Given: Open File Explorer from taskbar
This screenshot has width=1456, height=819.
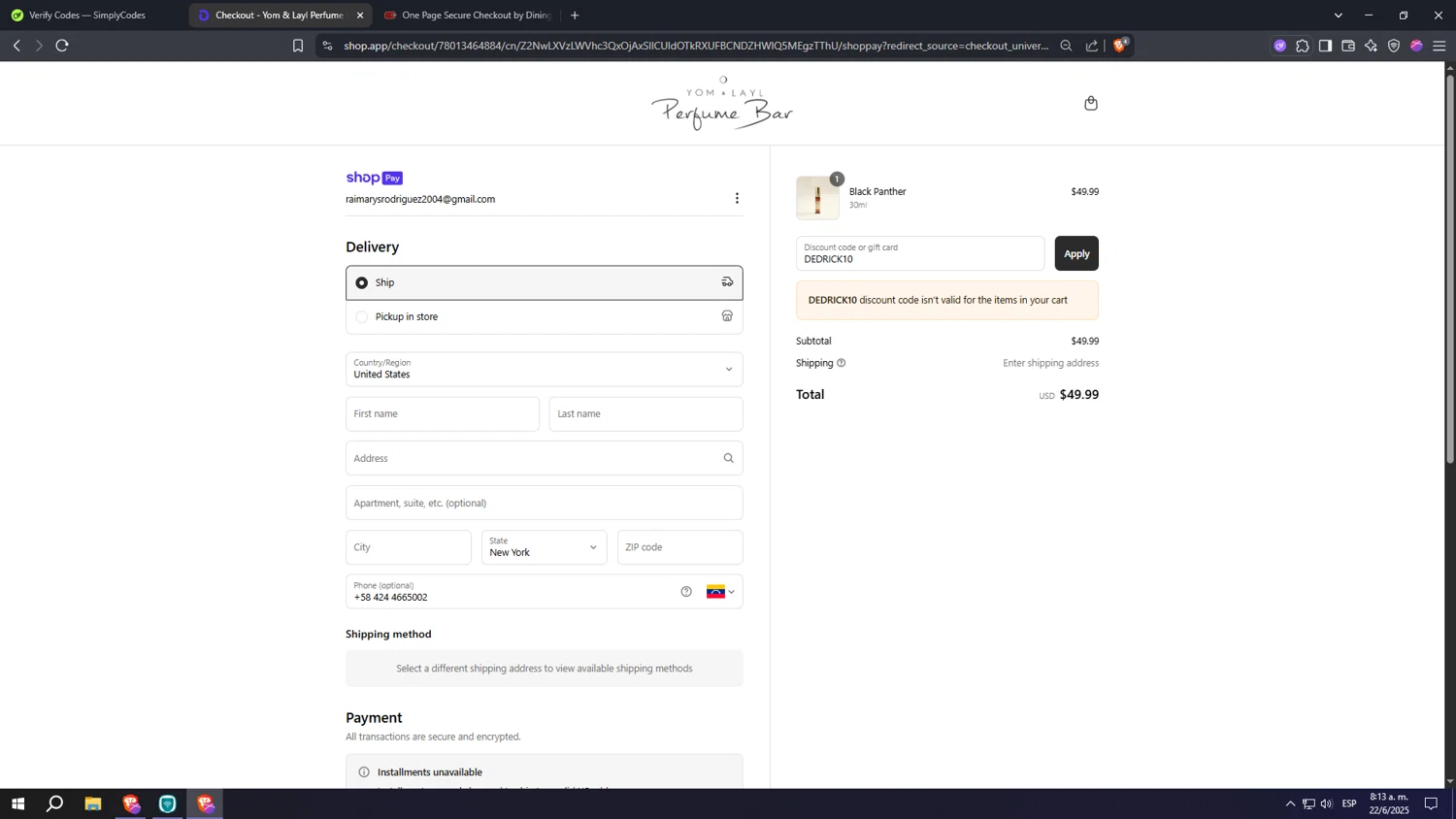Looking at the screenshot, I should [93, 803].
